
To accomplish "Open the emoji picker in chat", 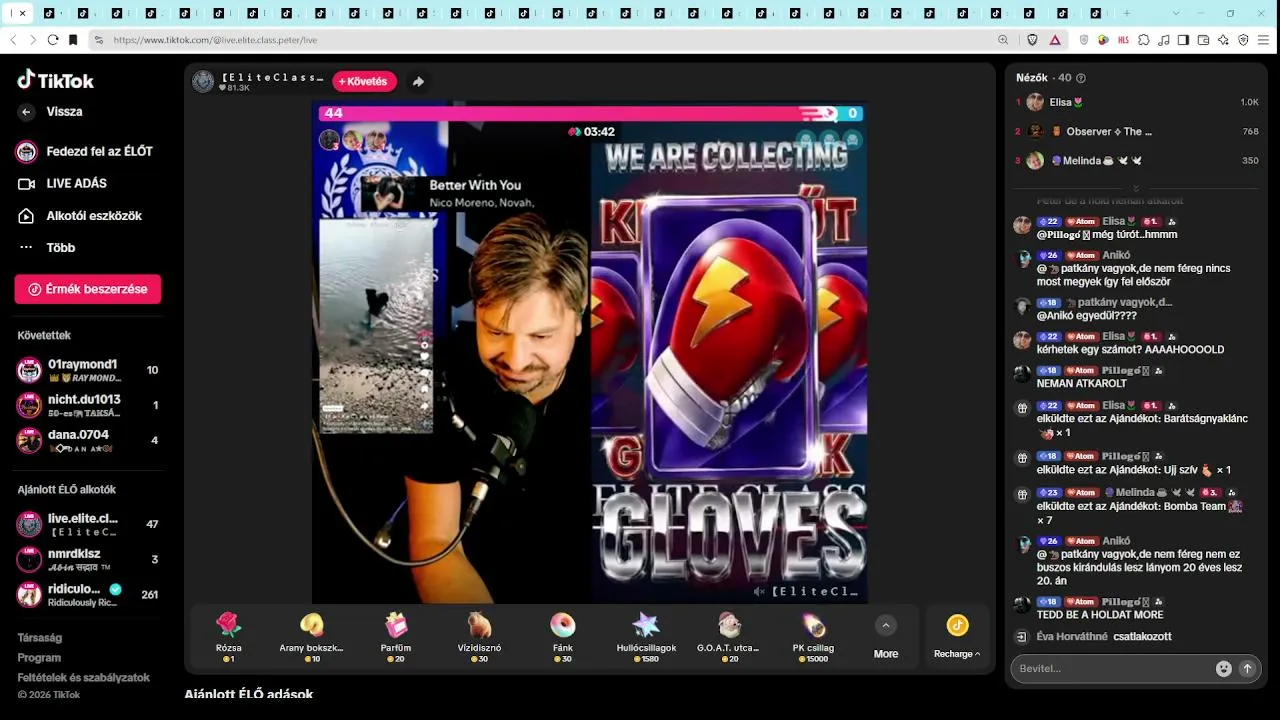I will 1223,669.
